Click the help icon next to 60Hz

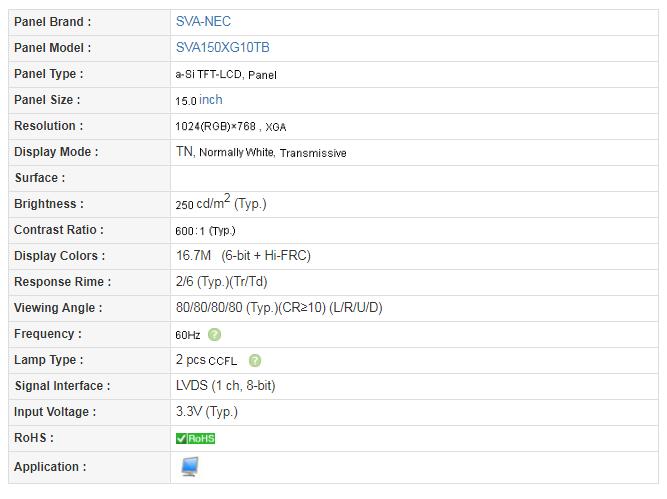pyautogui.click(x=214, y=335)
